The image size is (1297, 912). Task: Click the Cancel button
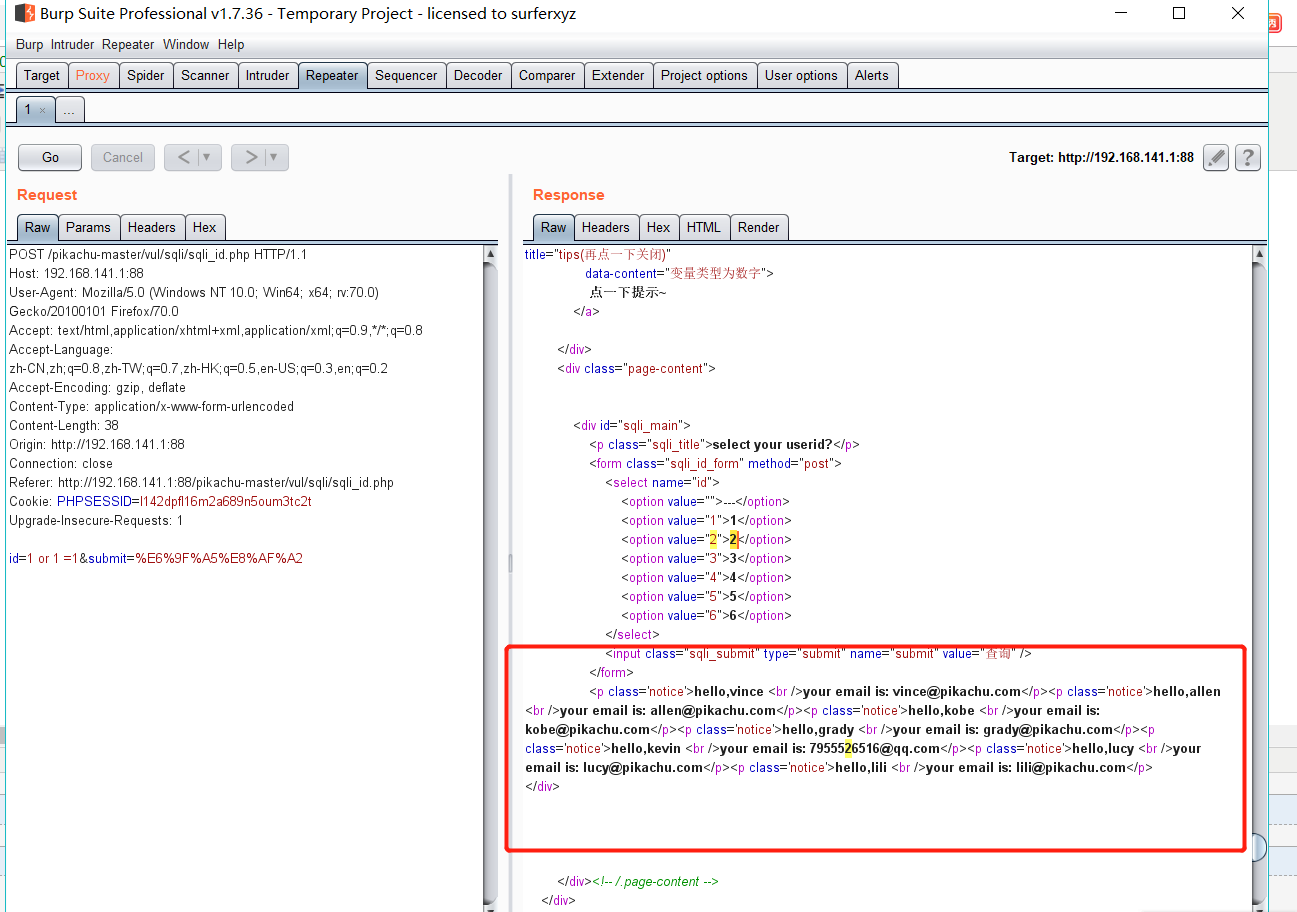123,157
